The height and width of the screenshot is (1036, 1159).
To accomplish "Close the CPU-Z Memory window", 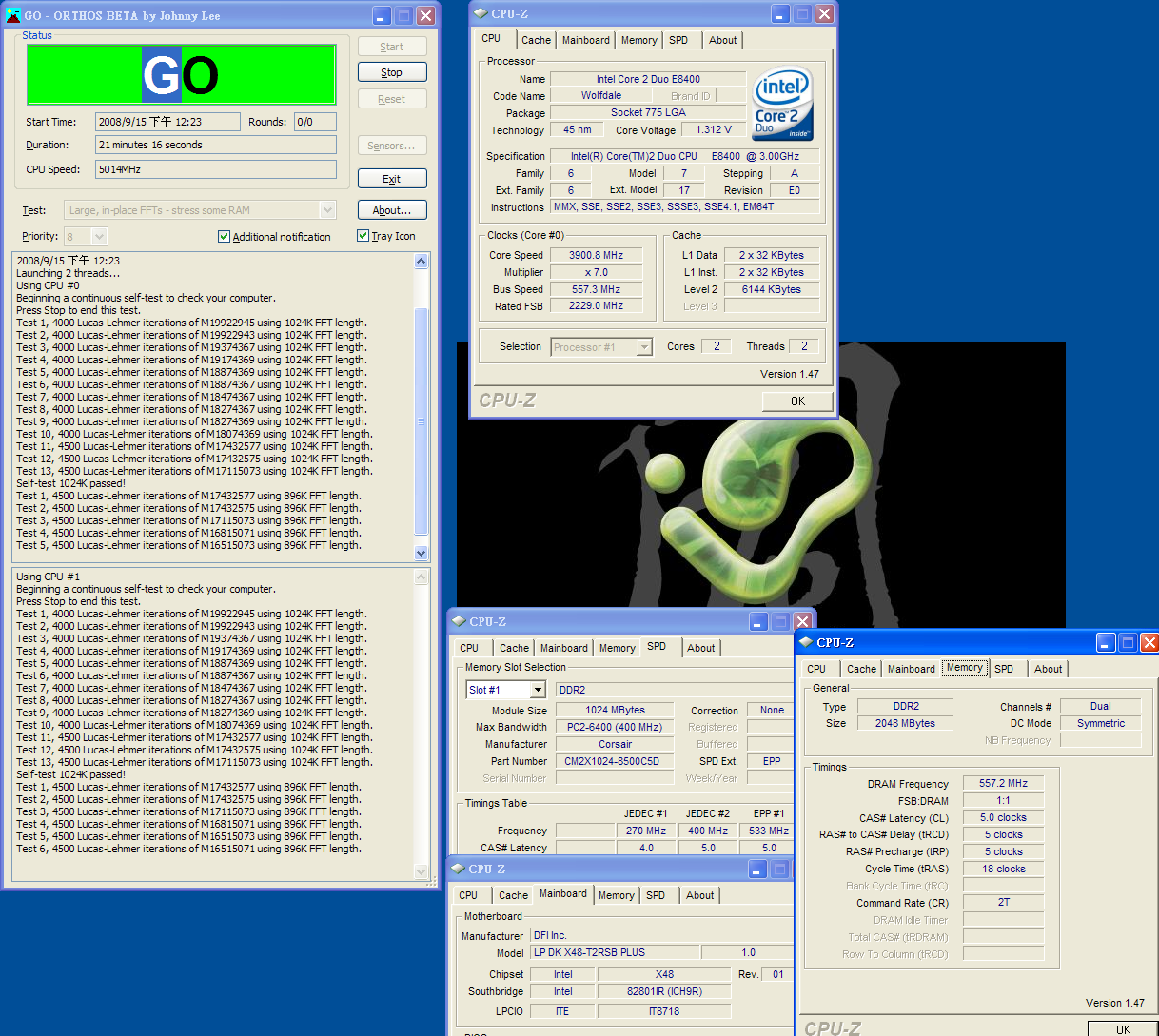I will click(1149, 643).
